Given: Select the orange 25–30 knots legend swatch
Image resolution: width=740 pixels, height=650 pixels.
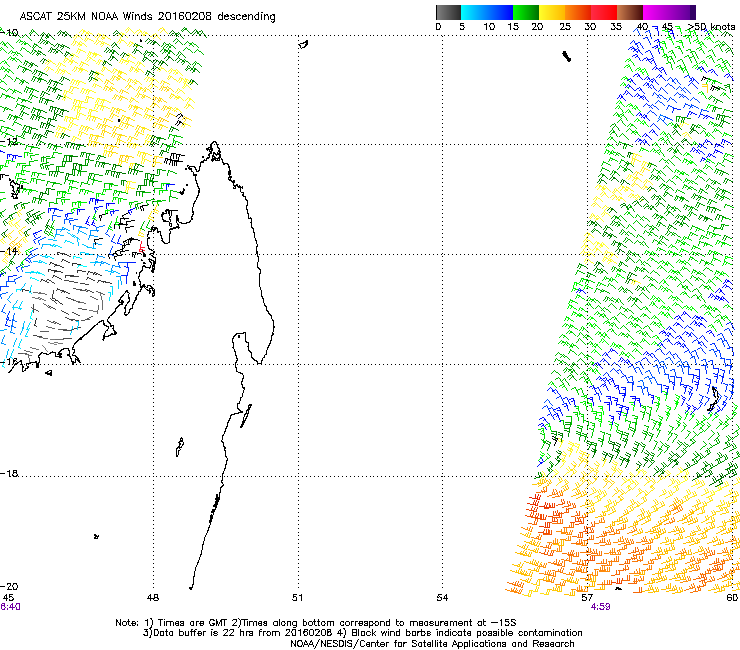Looking at the screenshot, I should click(x=578, y=12).
